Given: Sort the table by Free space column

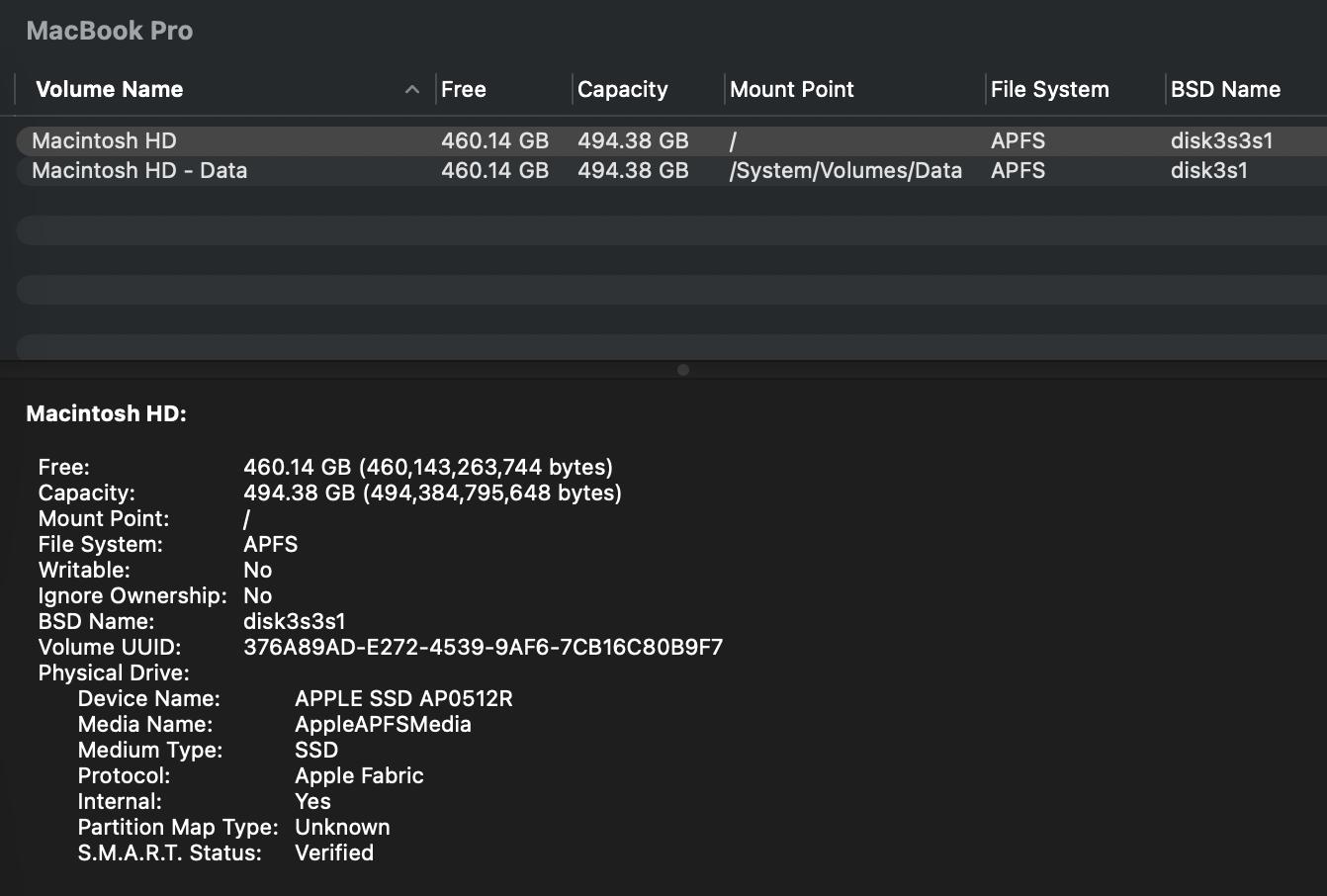Looking at the screenshot, I should 464,90.
